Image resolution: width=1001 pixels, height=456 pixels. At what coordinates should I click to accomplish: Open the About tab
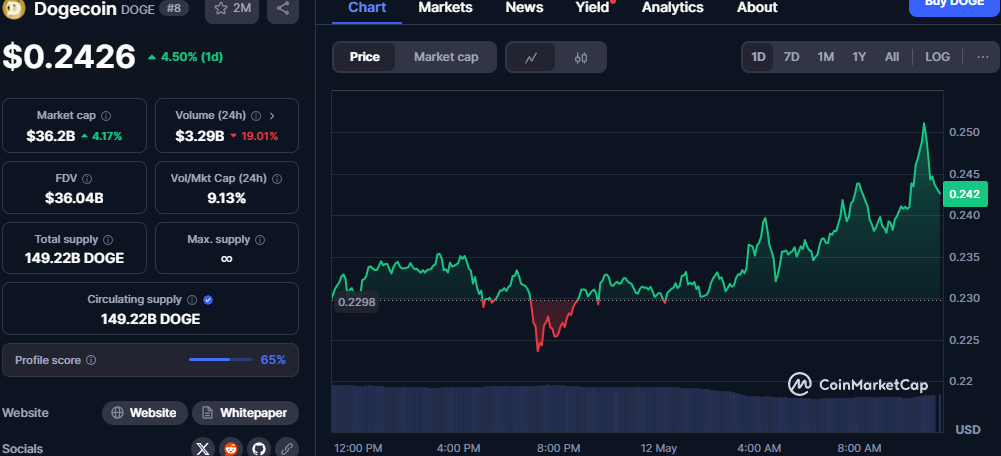757,8
